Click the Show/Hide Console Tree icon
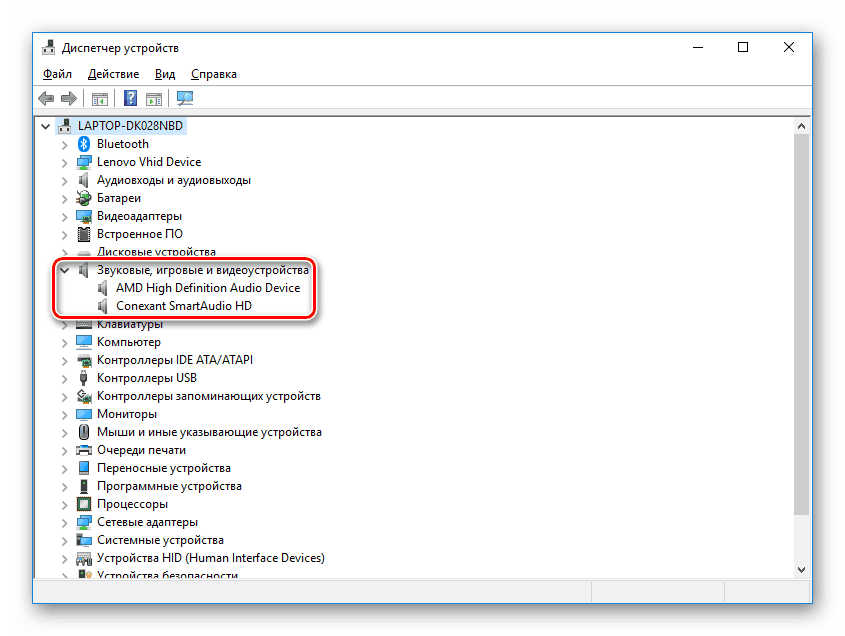This screenshot has width=845, height=636. point(99,98)
